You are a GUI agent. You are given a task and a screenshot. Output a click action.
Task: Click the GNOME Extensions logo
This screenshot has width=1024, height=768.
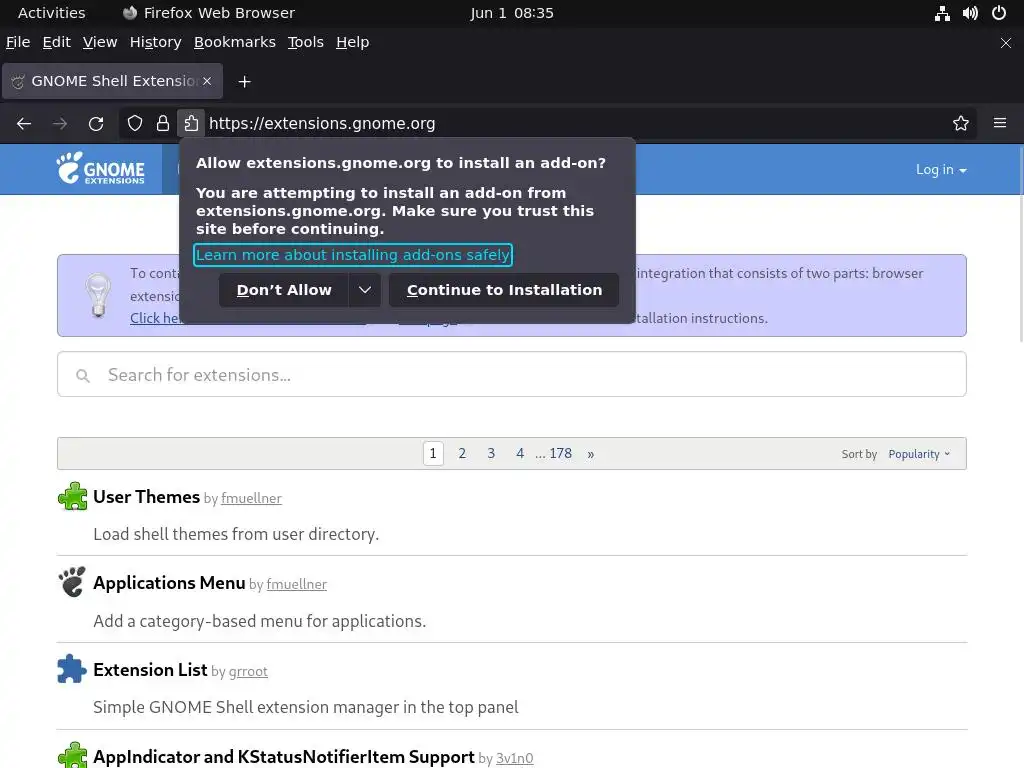(x=101, y=168)
